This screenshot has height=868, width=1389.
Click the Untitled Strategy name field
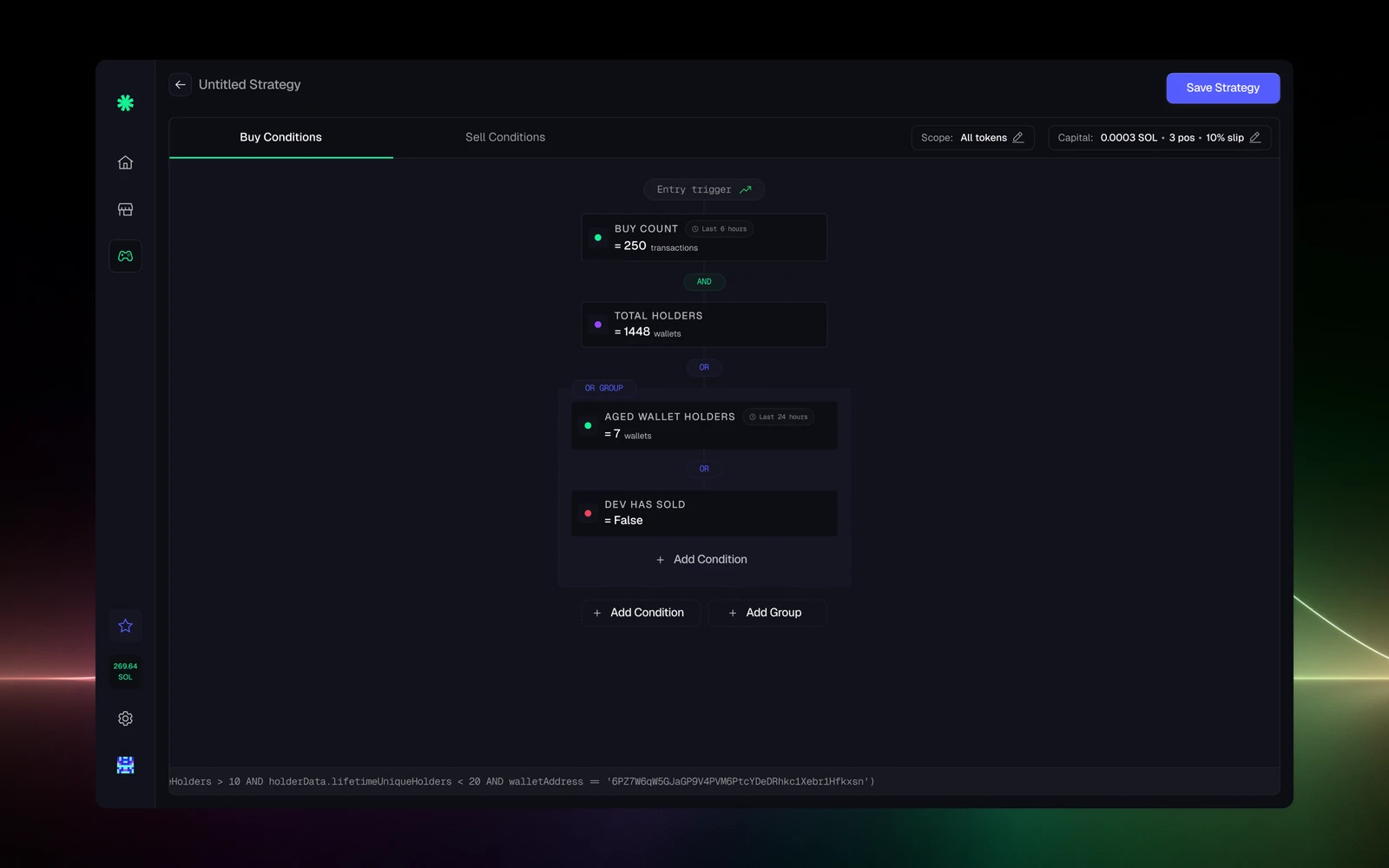[x=250, y=84]
